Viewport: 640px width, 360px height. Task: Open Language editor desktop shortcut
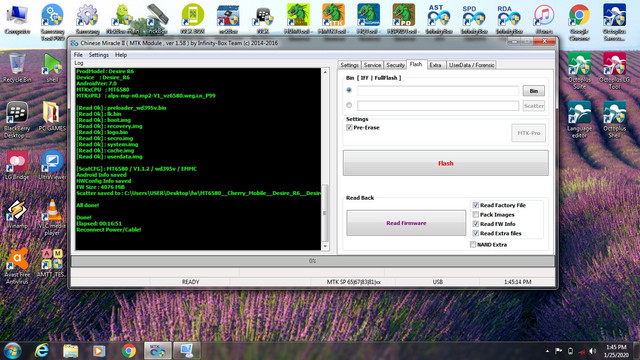point(579,119)
